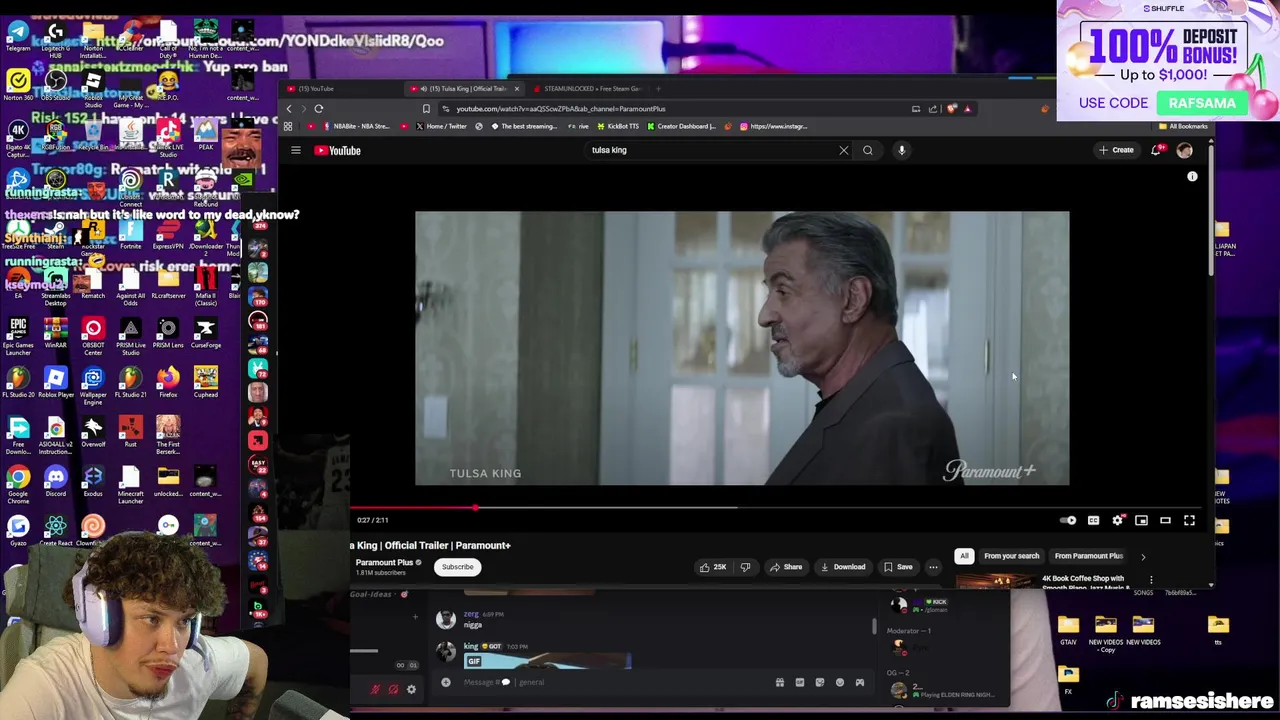The height and width of the screenshot is (720, 1280).
Task: Open the Discord desktop shortcut
Action: pyautogui.click(x=55, y=481)
